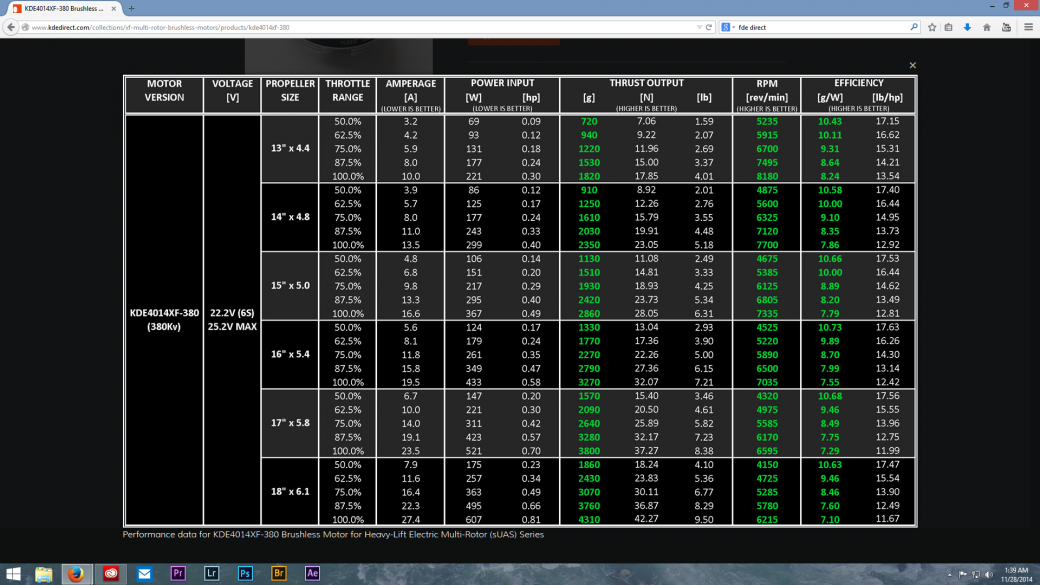Screen dimensions: 1040x585
Task: Open the search engine selector dropdown
Action: pos(728,27)
